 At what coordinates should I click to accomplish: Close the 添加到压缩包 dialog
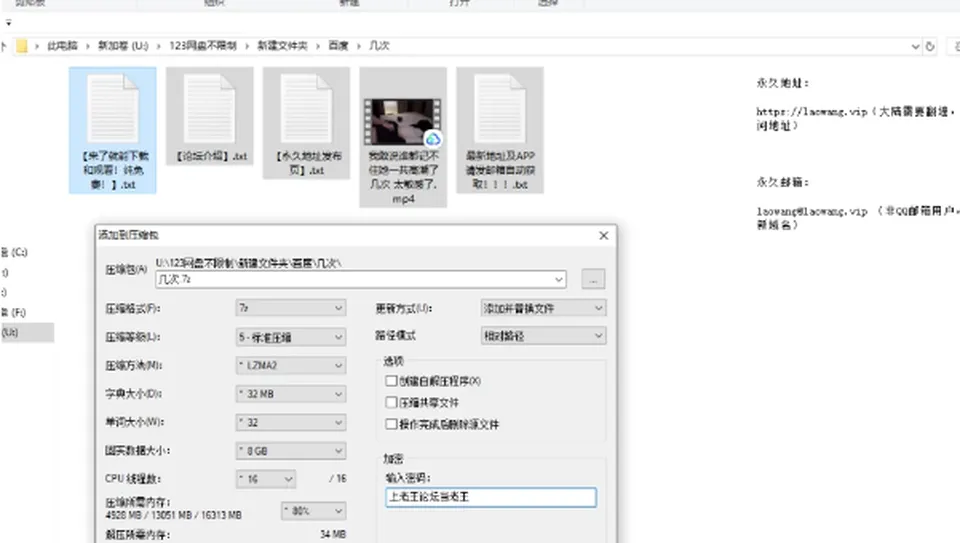click(x=604, y=236)
